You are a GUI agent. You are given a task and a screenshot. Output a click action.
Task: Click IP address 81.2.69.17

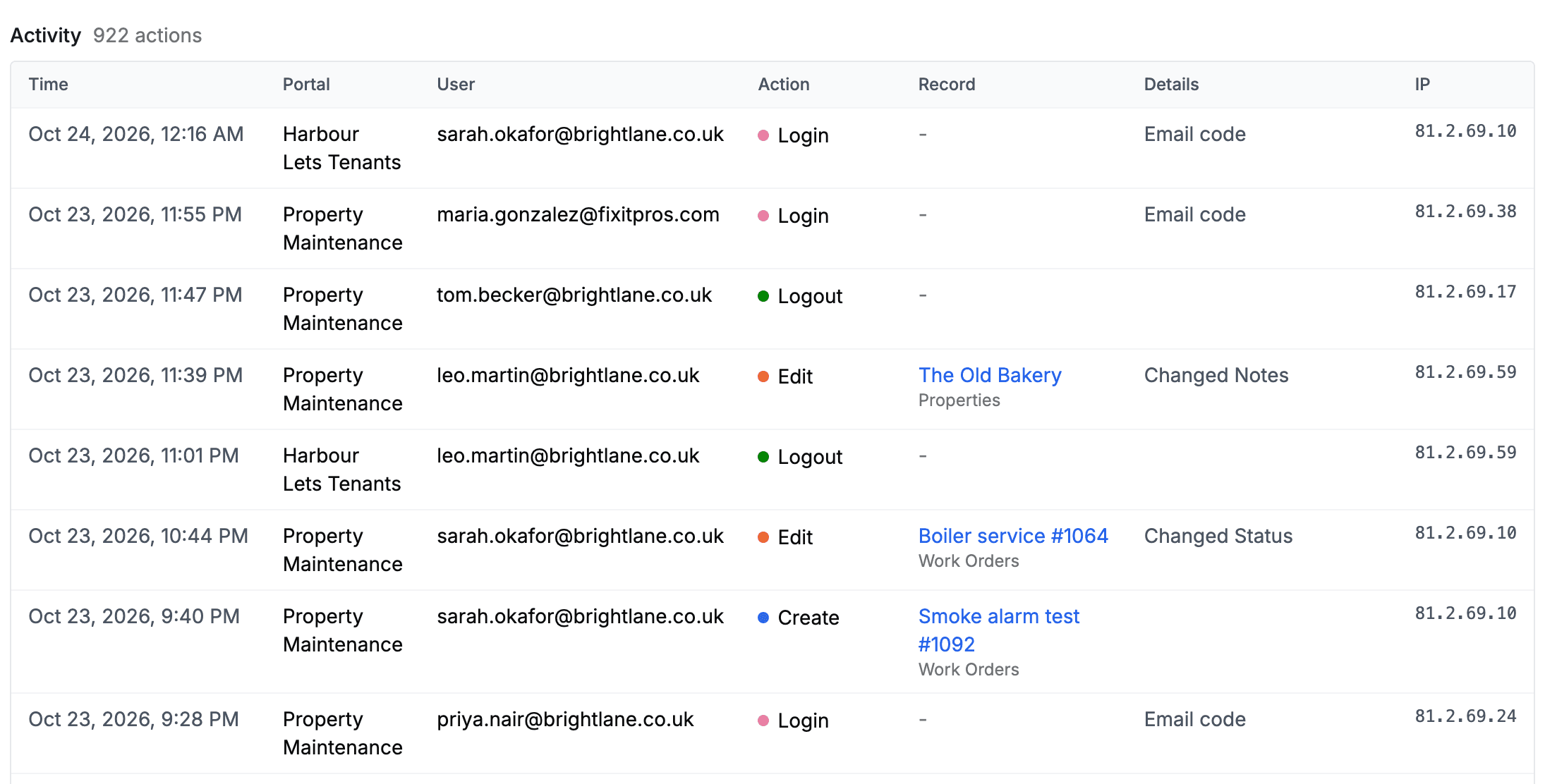(1465, 292)
